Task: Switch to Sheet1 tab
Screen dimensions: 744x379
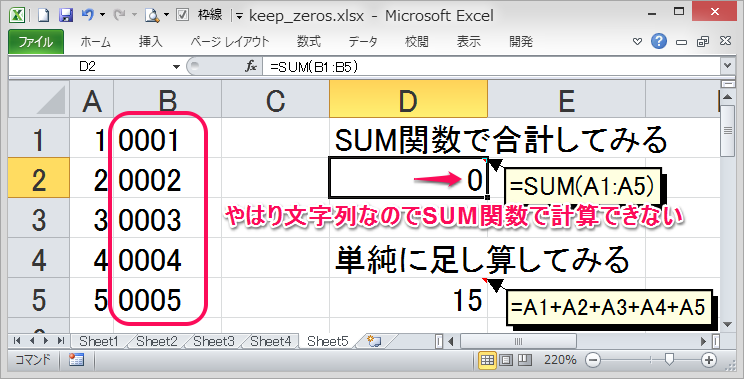Action: pyautogui.click(x=99, y=341)
